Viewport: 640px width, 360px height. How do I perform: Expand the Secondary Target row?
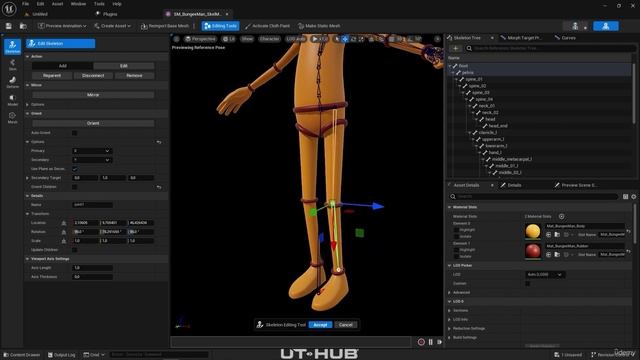click(27, 178)
